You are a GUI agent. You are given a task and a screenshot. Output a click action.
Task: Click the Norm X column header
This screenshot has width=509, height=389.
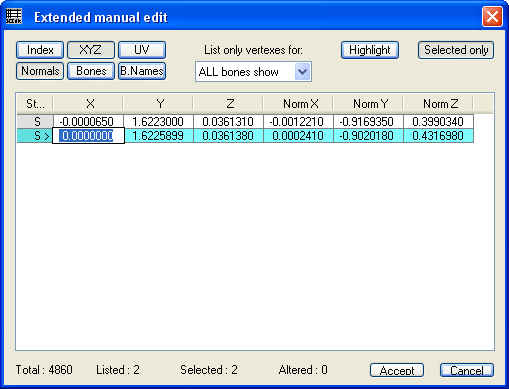[298, 104]
